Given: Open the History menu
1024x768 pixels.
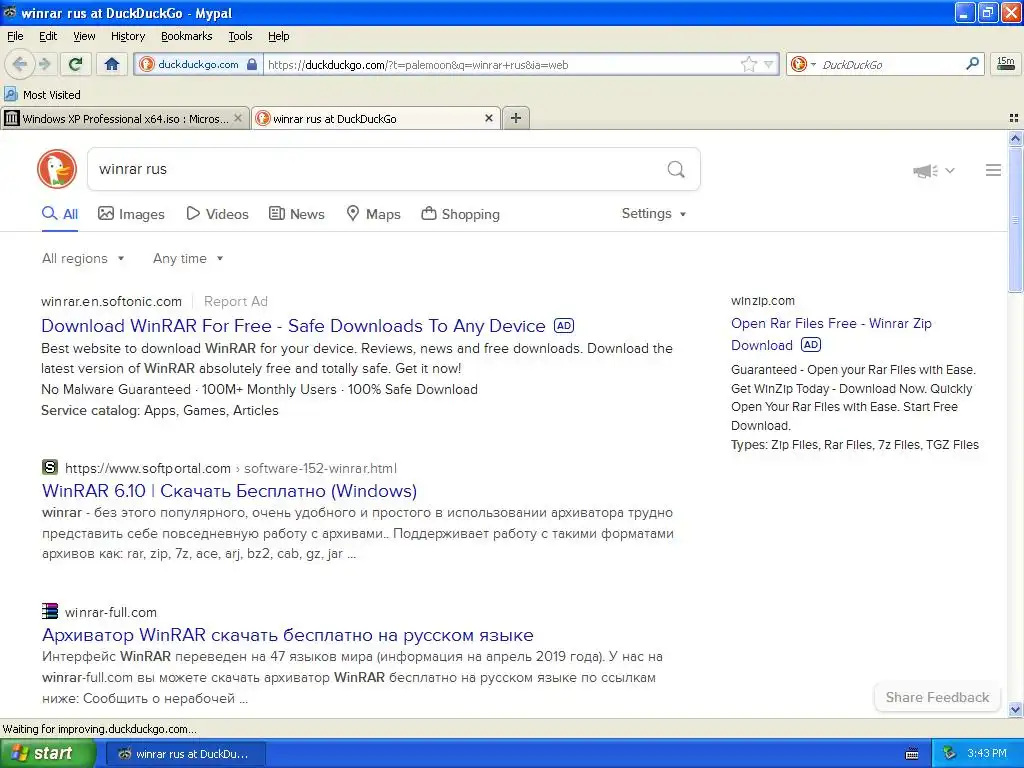Looking at the screenshot, I should [x=127, y=36].
